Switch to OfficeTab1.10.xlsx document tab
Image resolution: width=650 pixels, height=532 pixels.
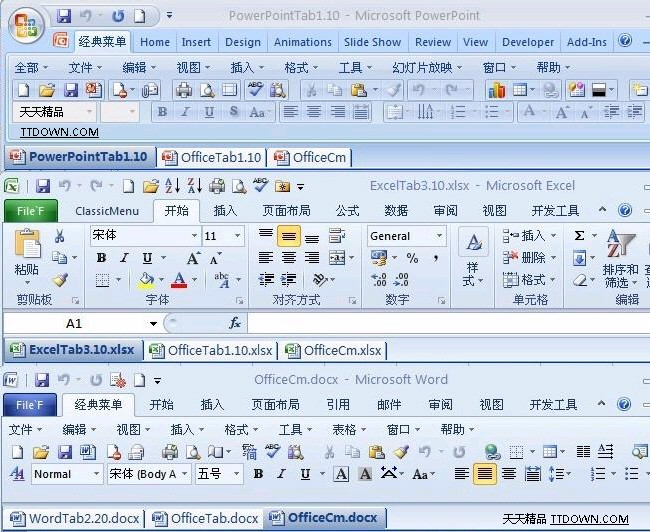point(211,350)
